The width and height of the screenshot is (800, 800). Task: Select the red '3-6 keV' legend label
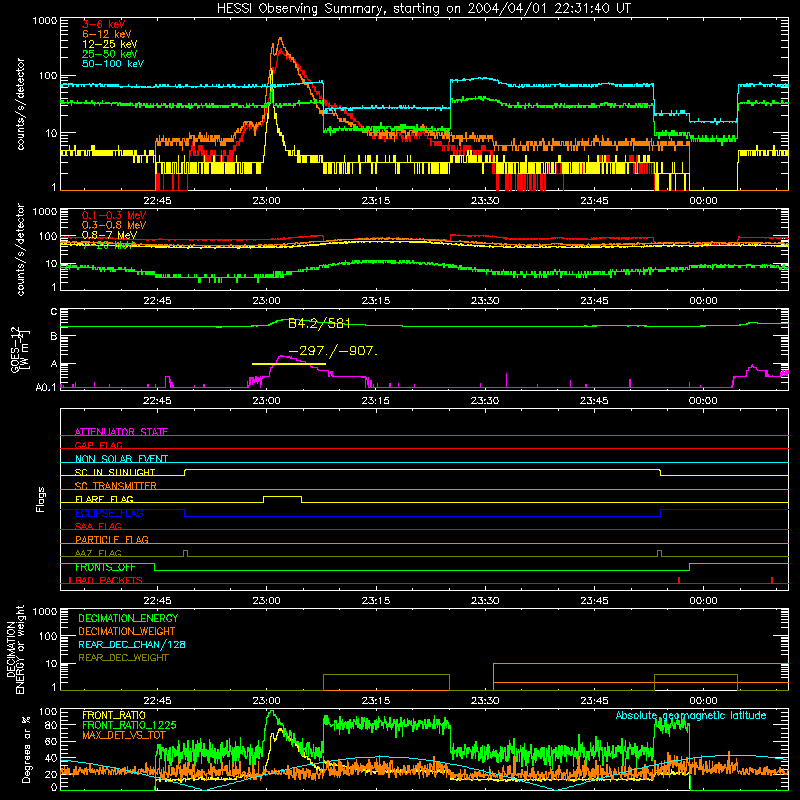coord(104,24)
